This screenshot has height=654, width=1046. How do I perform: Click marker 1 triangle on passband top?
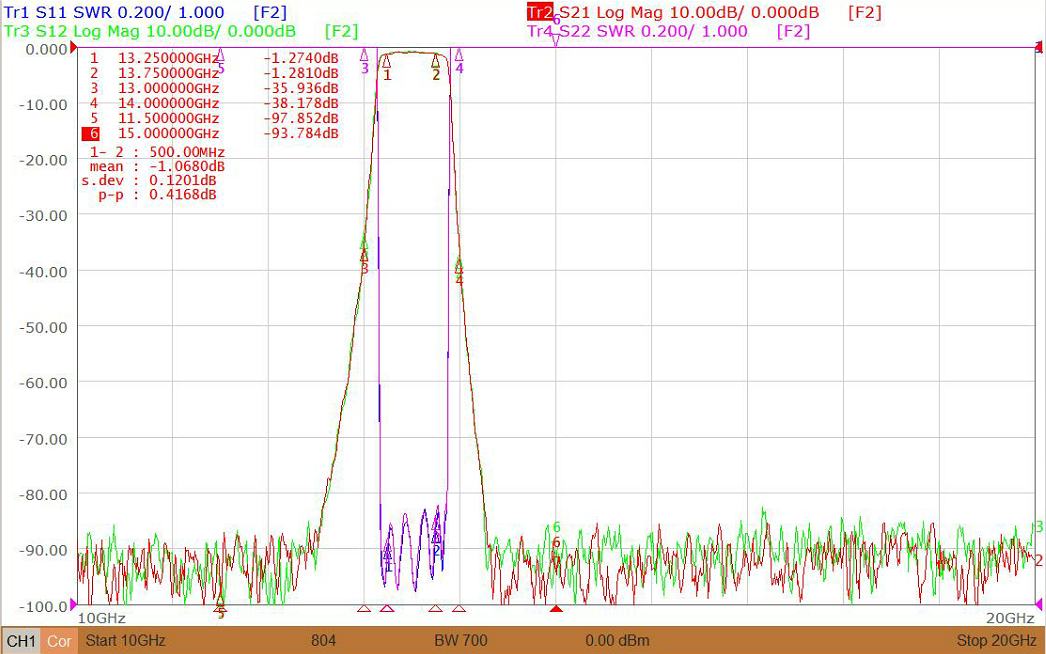coord(386,61)
